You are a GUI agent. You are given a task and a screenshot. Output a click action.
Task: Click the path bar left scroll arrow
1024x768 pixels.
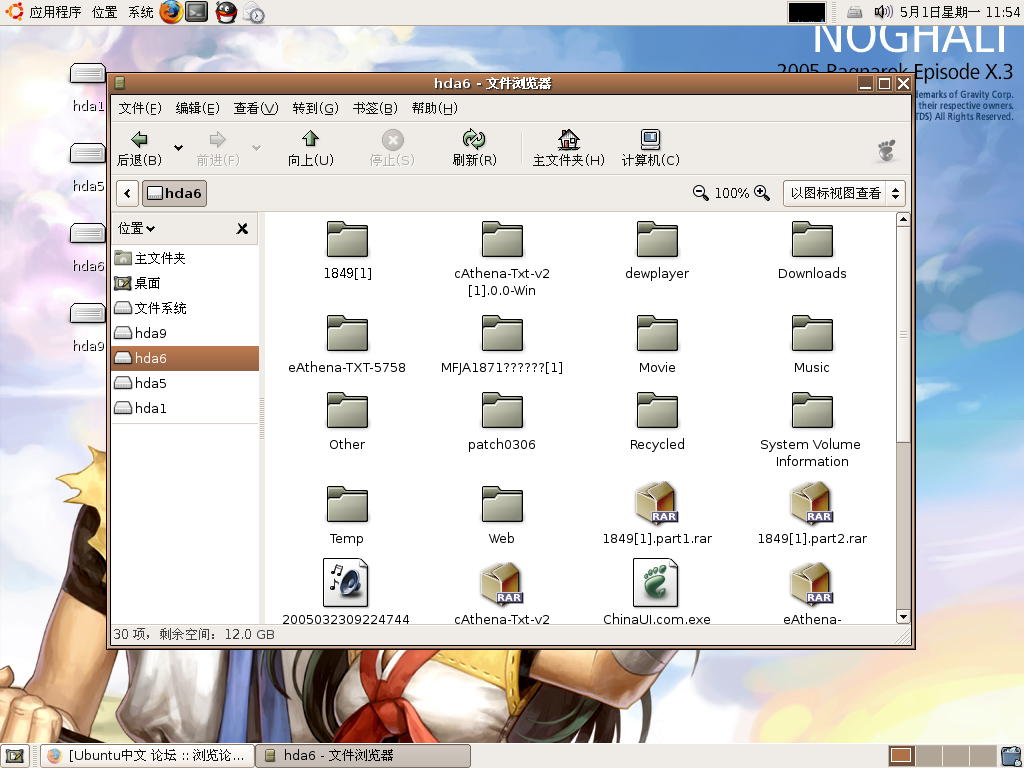tap(127, 193)
